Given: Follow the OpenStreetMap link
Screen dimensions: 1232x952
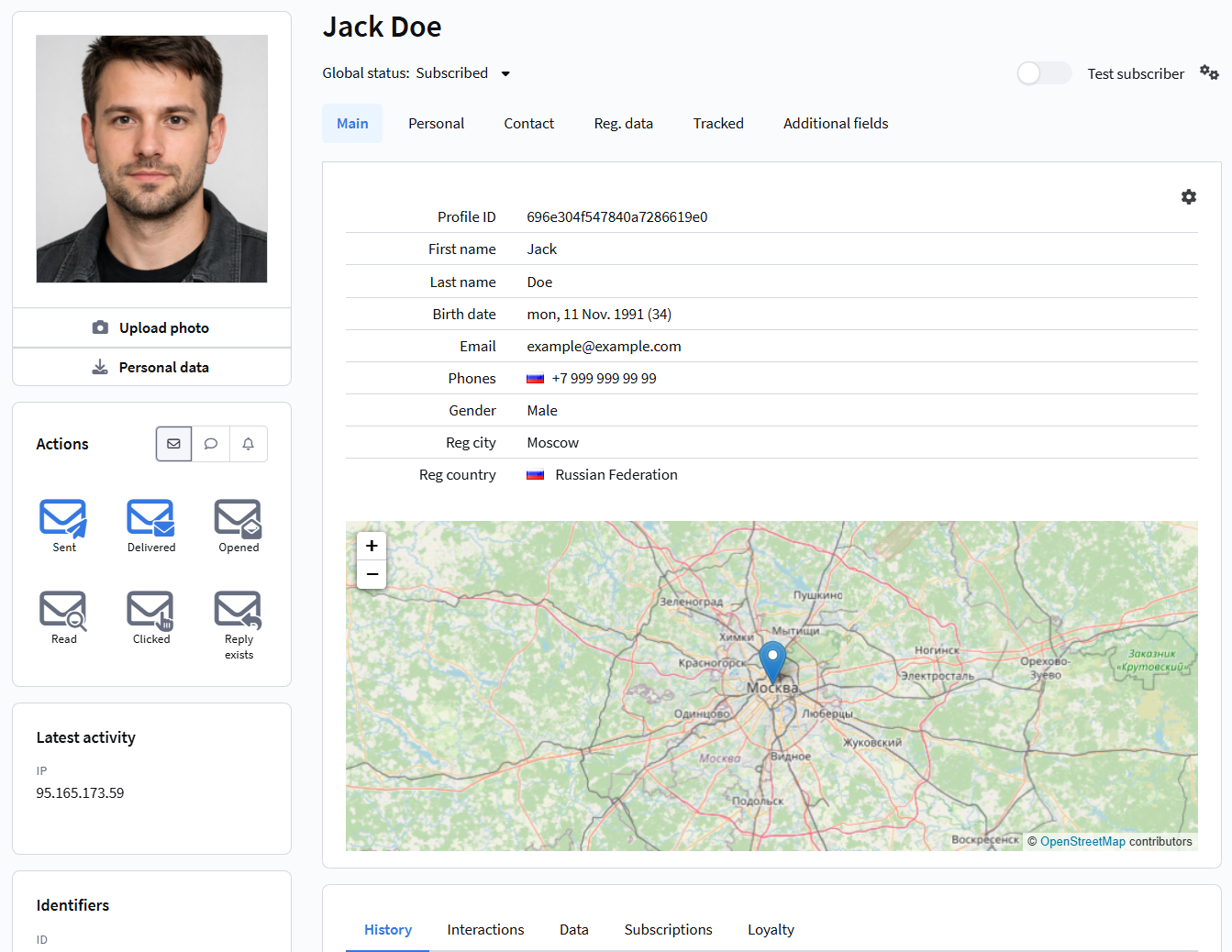Looking at the screenshot, I should [1082, 842].
